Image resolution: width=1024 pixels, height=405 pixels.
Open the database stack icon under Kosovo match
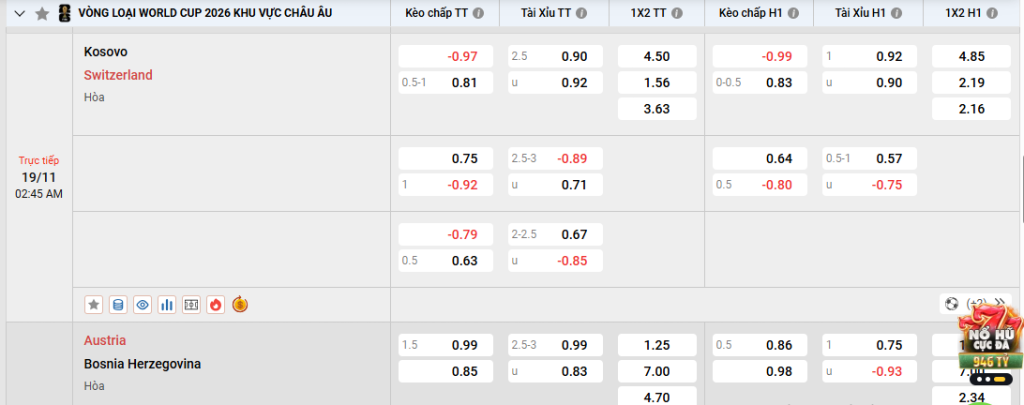pyautogui.click(x=118, y=304)
